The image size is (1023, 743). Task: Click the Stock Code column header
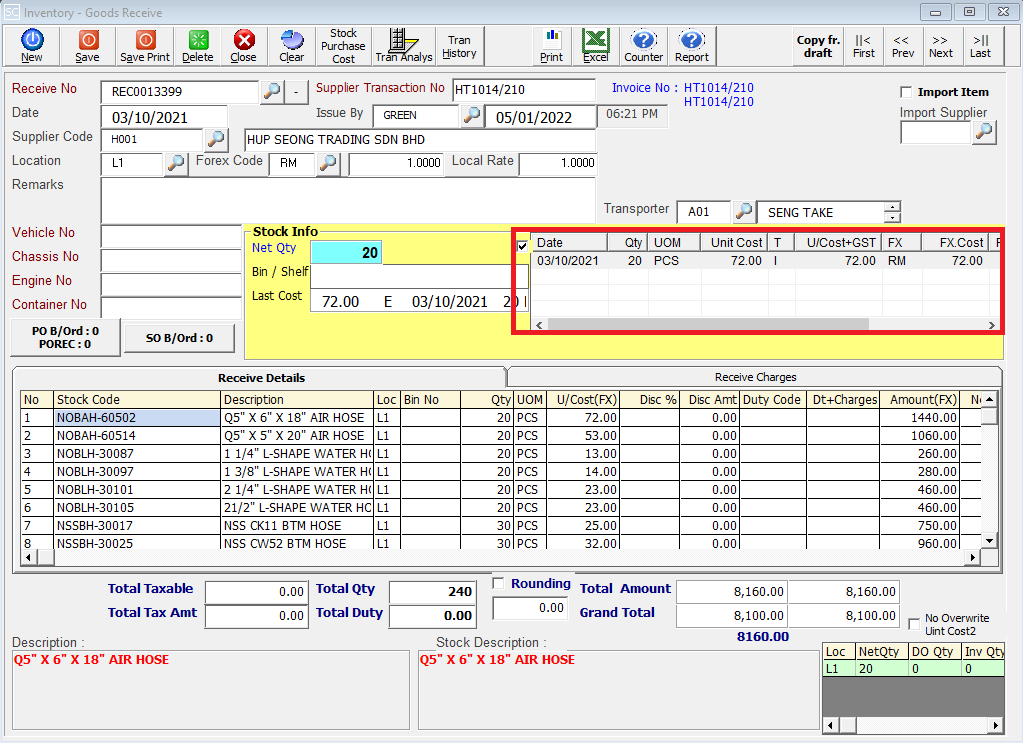pyautogui.click(x=137, y=399)
